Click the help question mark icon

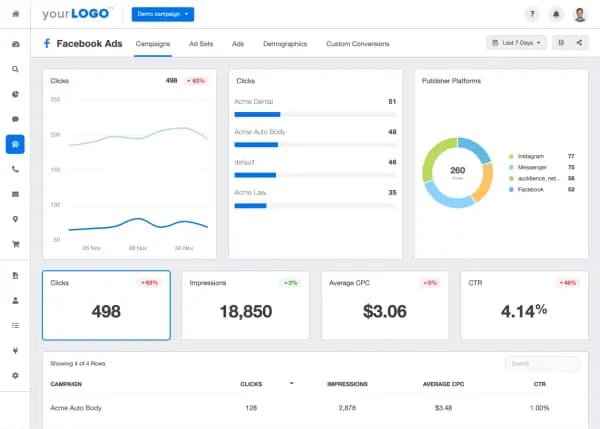[531, 14]
